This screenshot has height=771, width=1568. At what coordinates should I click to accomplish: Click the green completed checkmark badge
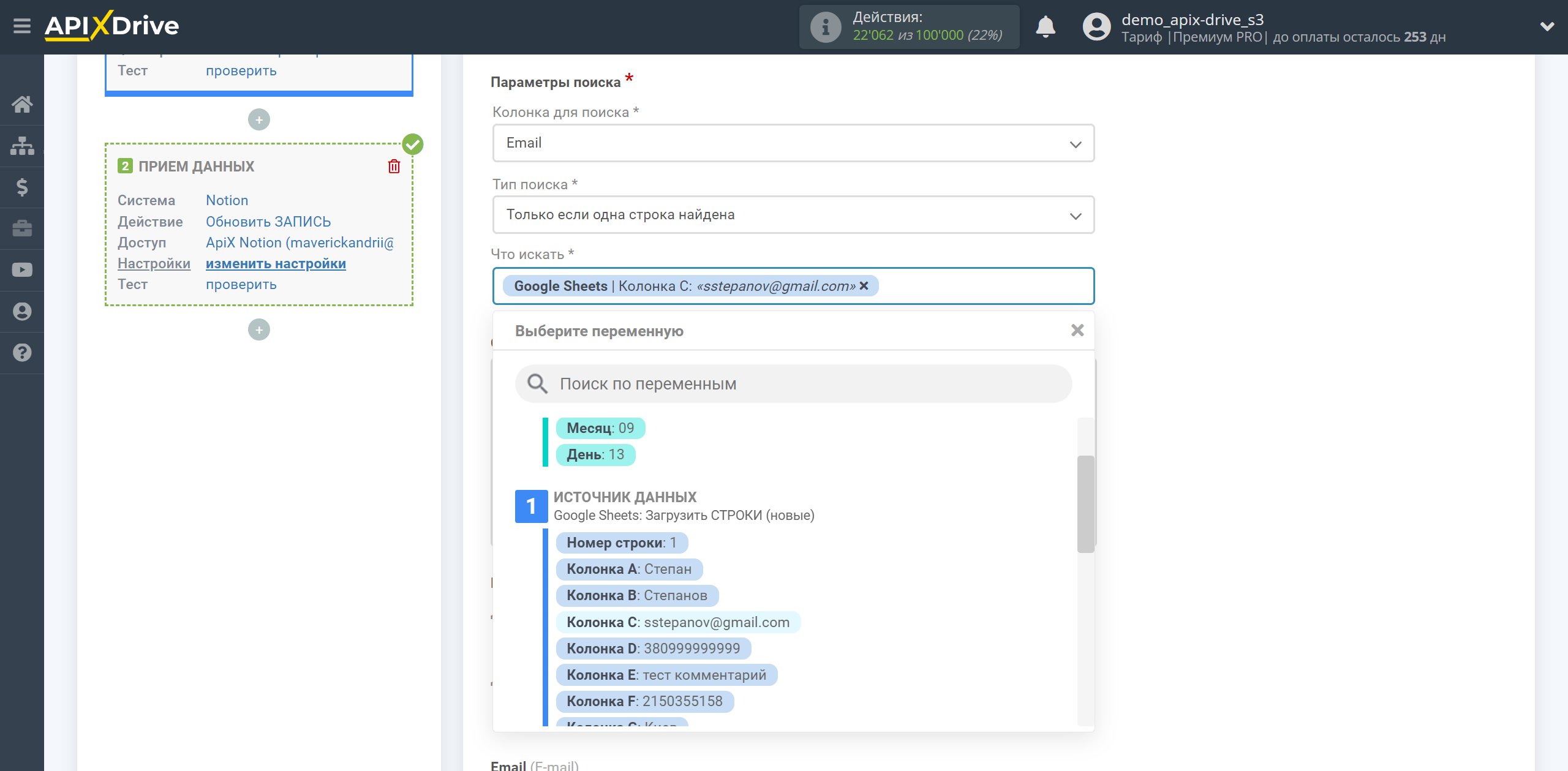(413, 145)
